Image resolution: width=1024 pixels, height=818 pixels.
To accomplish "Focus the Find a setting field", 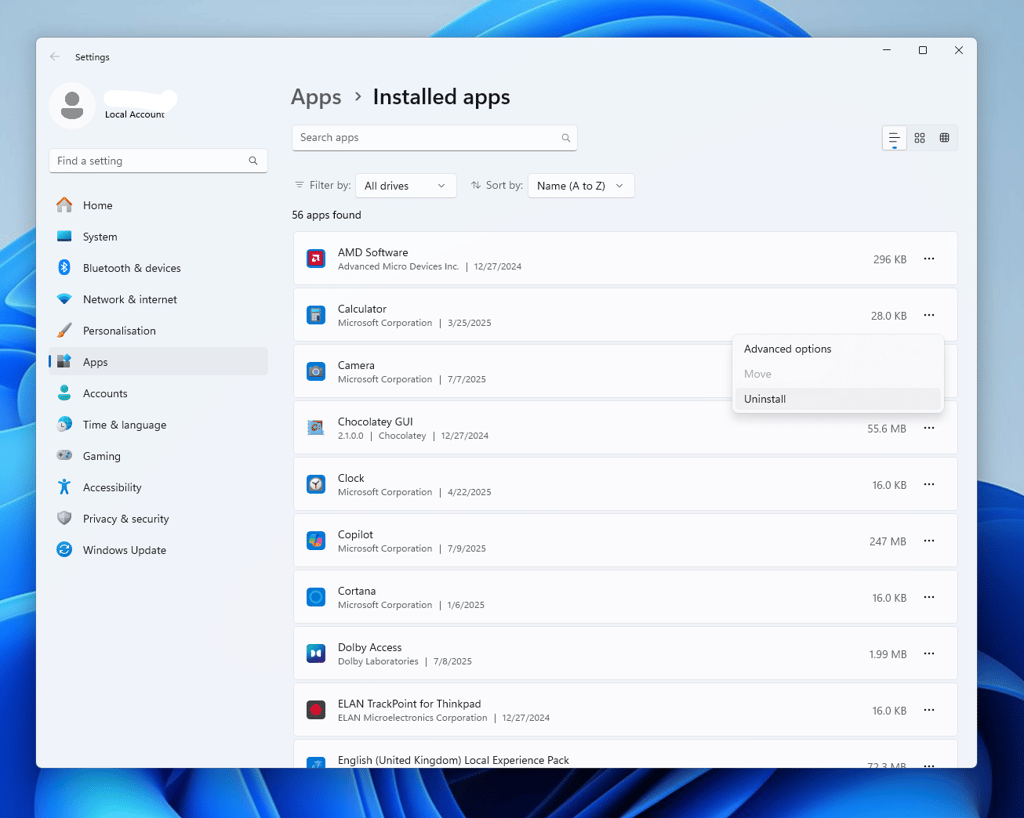I will click(158, 161).
